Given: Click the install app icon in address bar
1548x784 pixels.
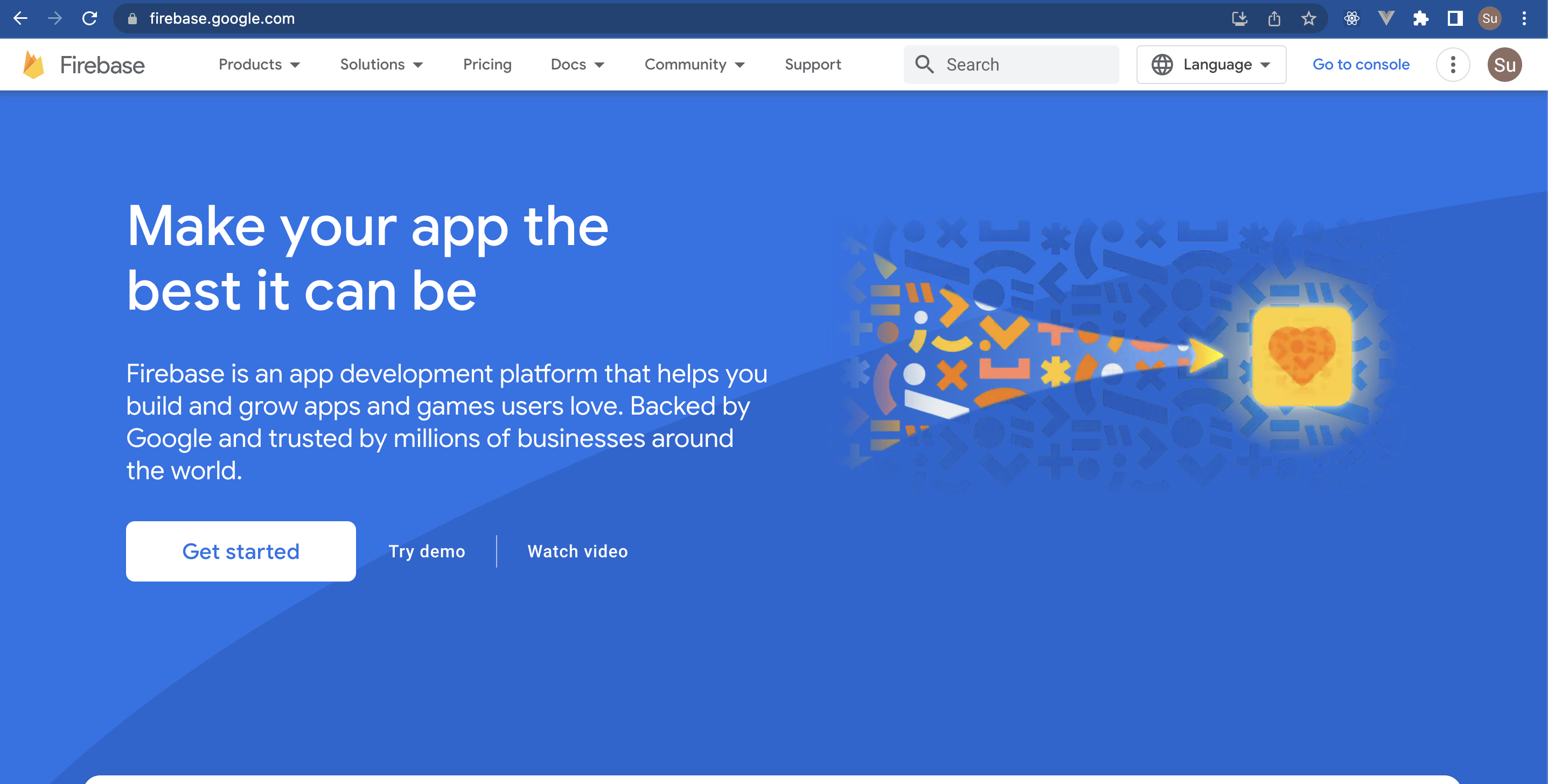Looking at the screenshot, I should 1239,19.
